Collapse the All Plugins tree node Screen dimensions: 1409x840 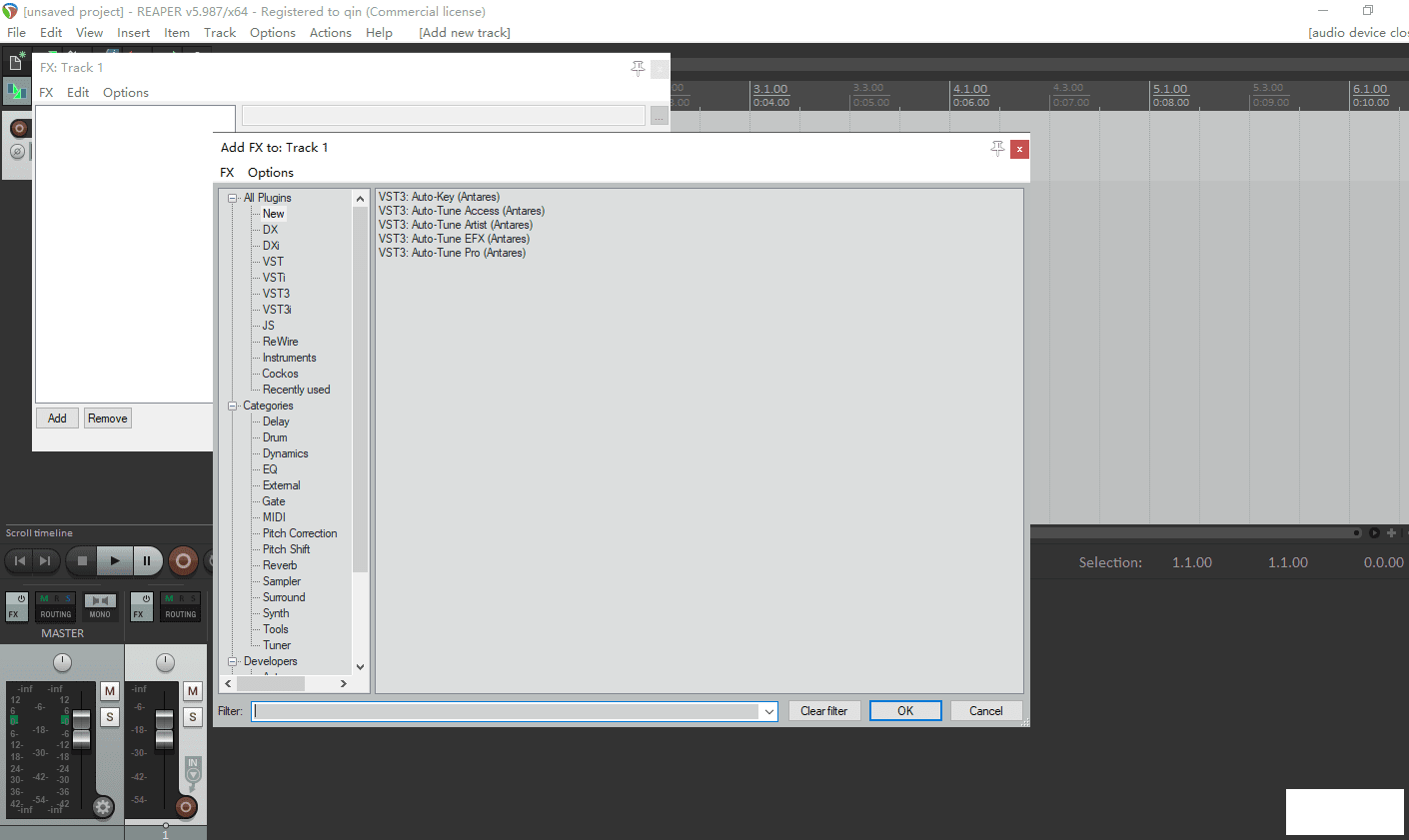pyautogui.click(x=233, y=198)
